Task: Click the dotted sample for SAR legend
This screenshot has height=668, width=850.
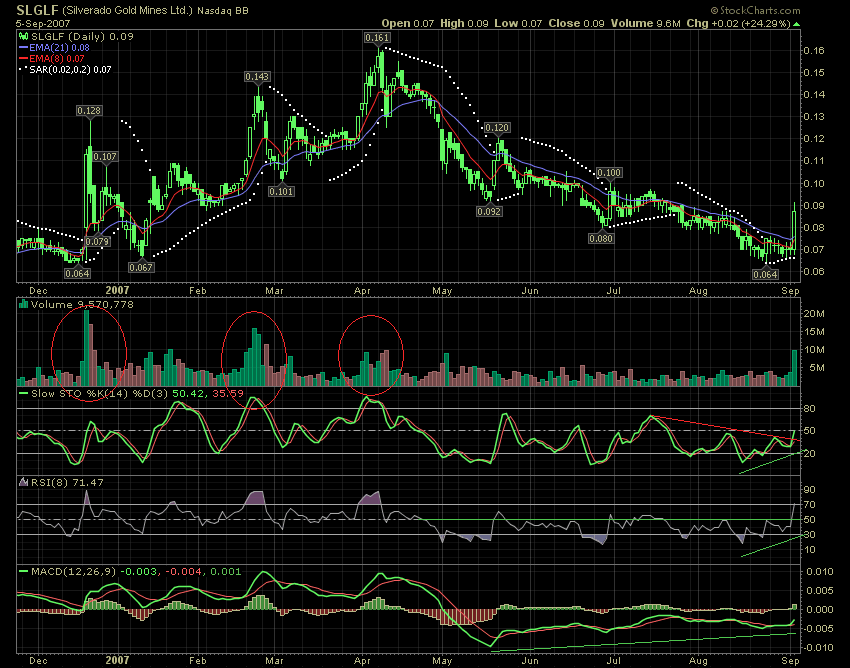Action: click(x=23, y=69)
